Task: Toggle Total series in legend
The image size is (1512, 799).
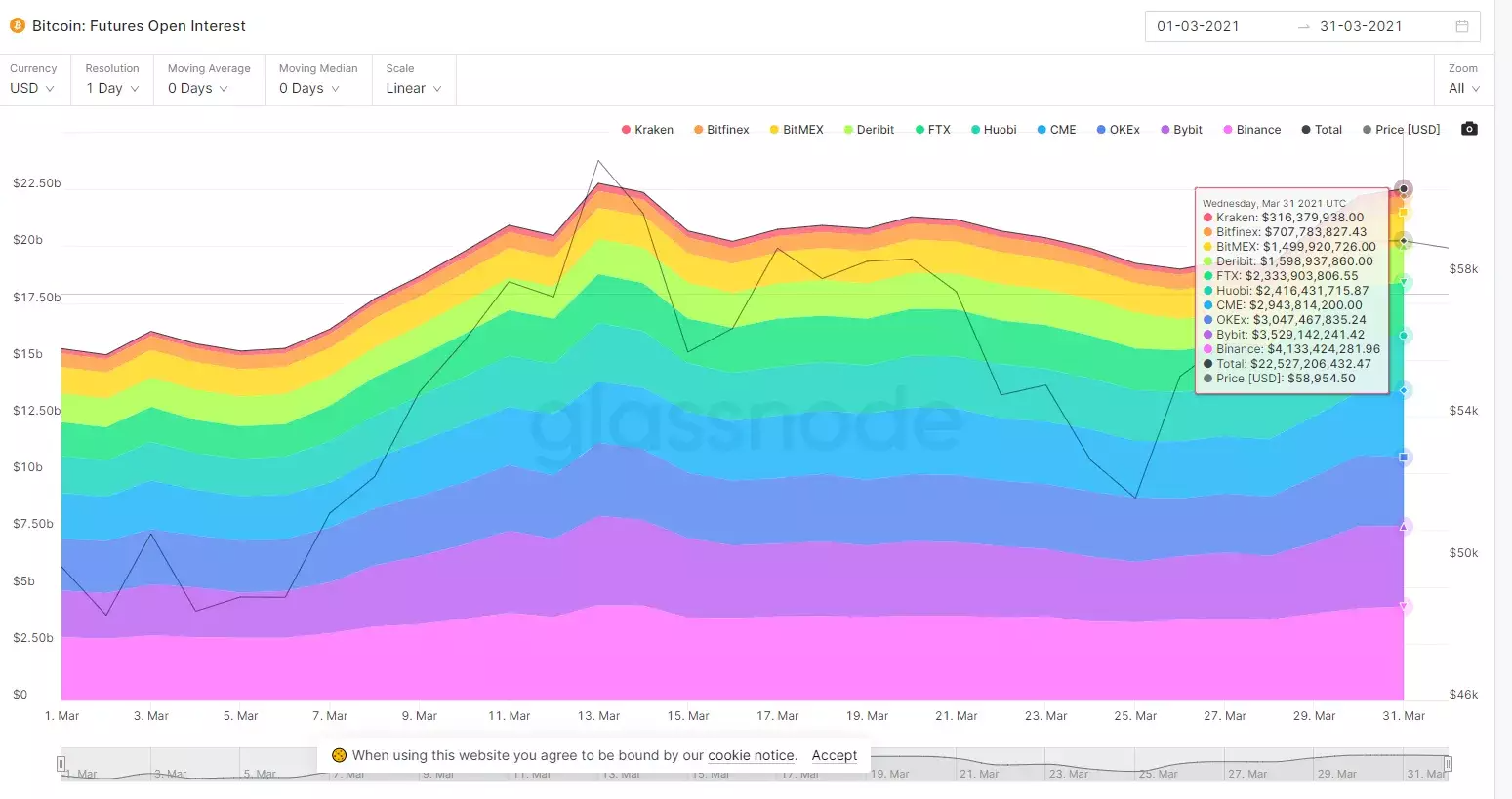Action: (x=1322, y=130)
